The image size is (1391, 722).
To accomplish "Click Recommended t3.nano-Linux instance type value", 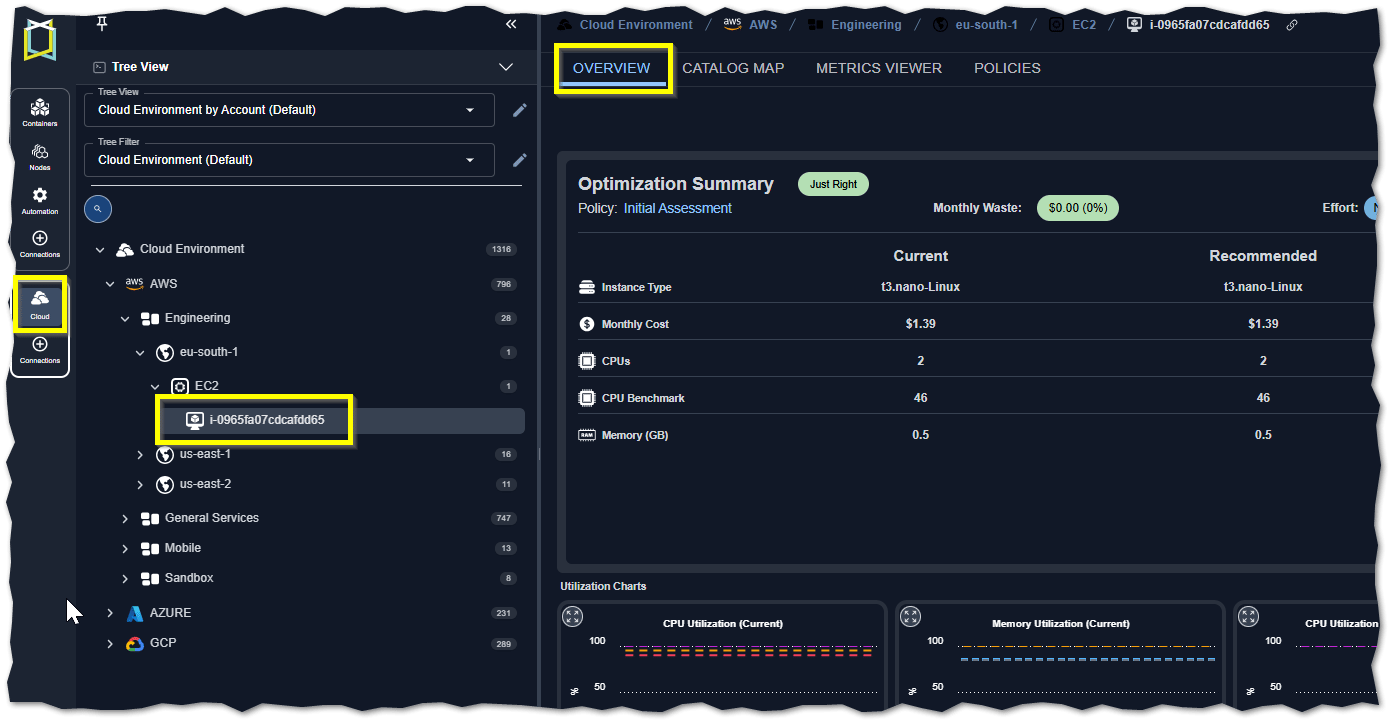I will (x=1263, y=287).
